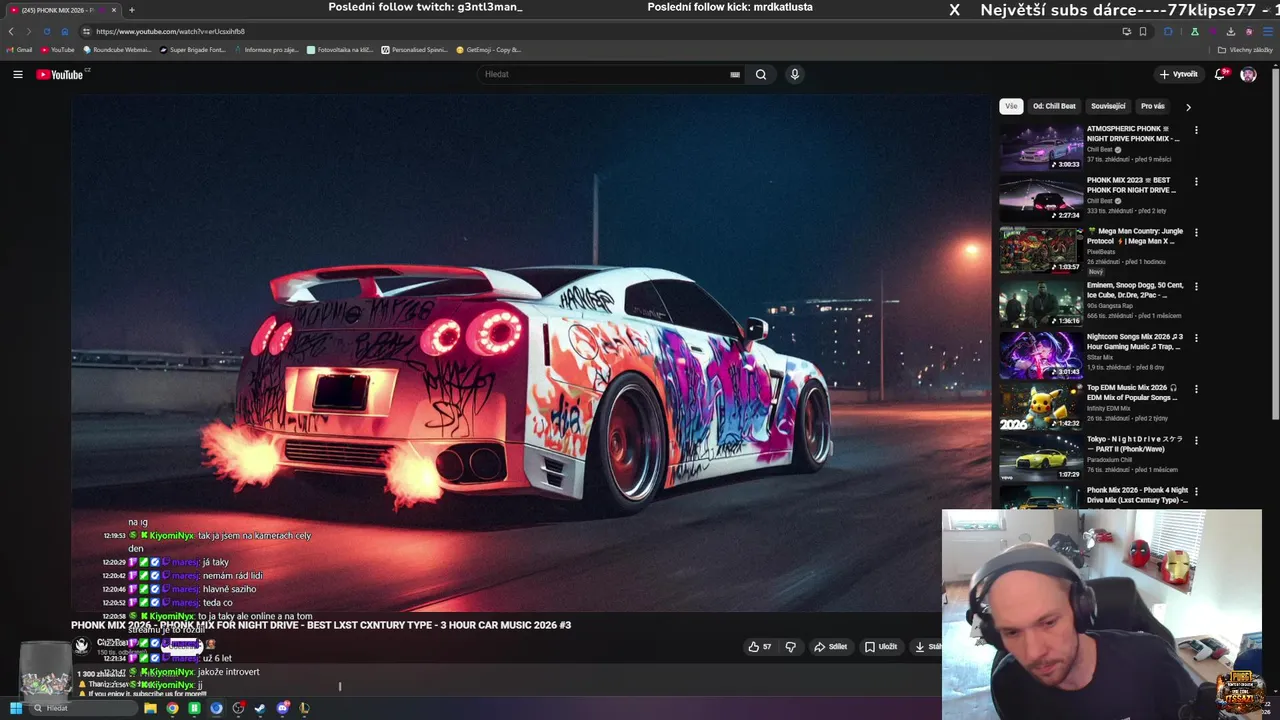This screenshot has width=1280, height=720.
Task: Open the on-screen keyboard icon in search box
Action: (735, 74)
